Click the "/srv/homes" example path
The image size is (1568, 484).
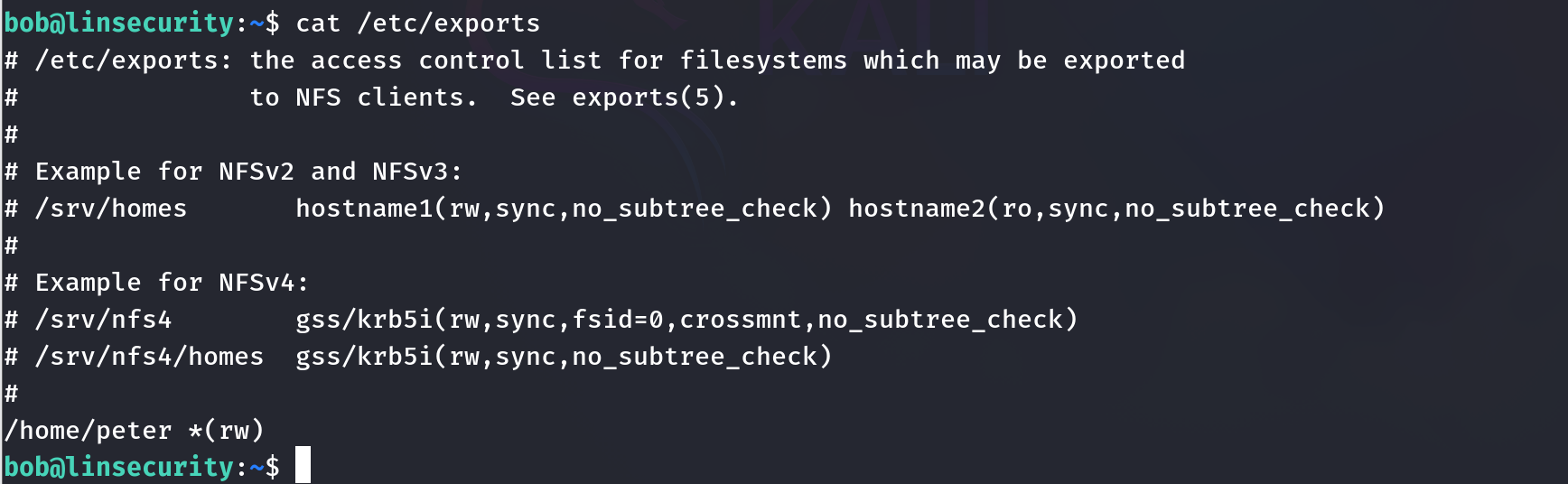point(111,209)
